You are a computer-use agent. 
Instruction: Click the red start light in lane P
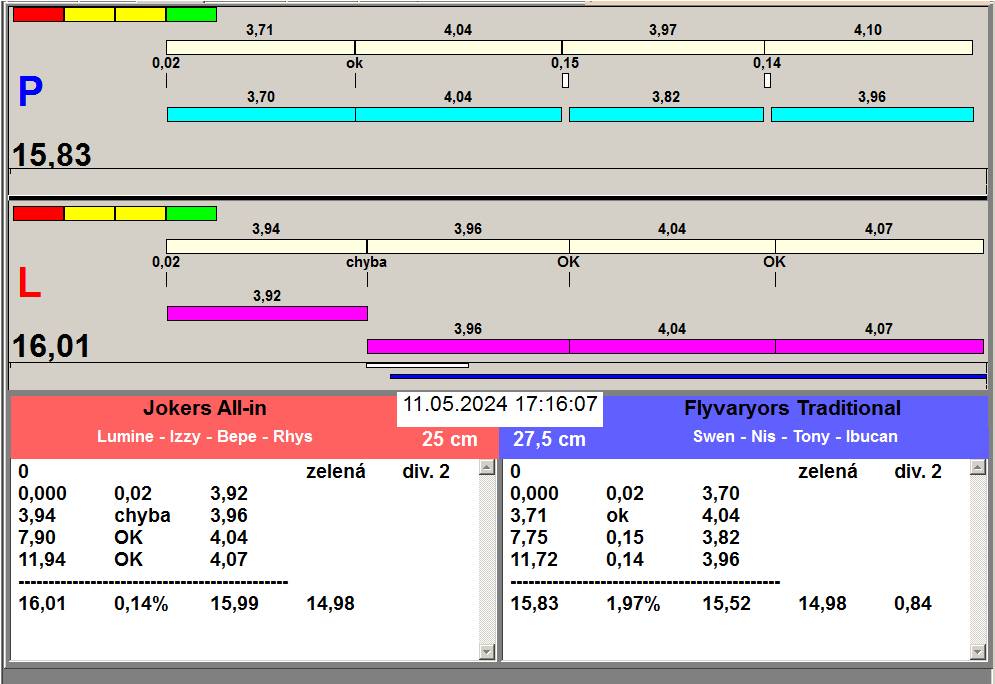tap(39, 15)
